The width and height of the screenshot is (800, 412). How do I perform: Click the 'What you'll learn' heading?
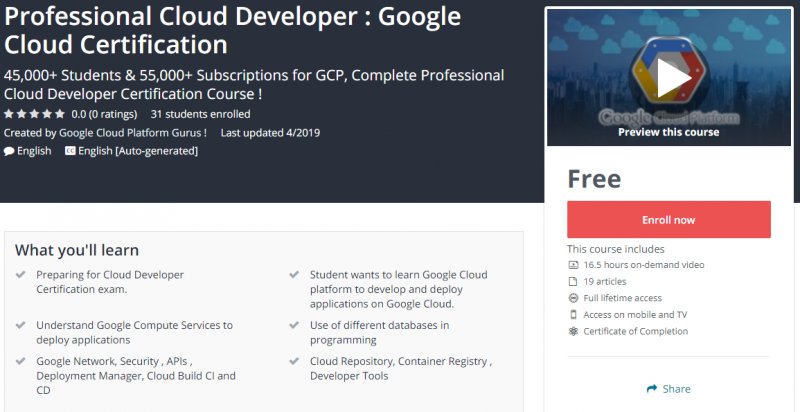pyautogui.click(x=77, y=250)
